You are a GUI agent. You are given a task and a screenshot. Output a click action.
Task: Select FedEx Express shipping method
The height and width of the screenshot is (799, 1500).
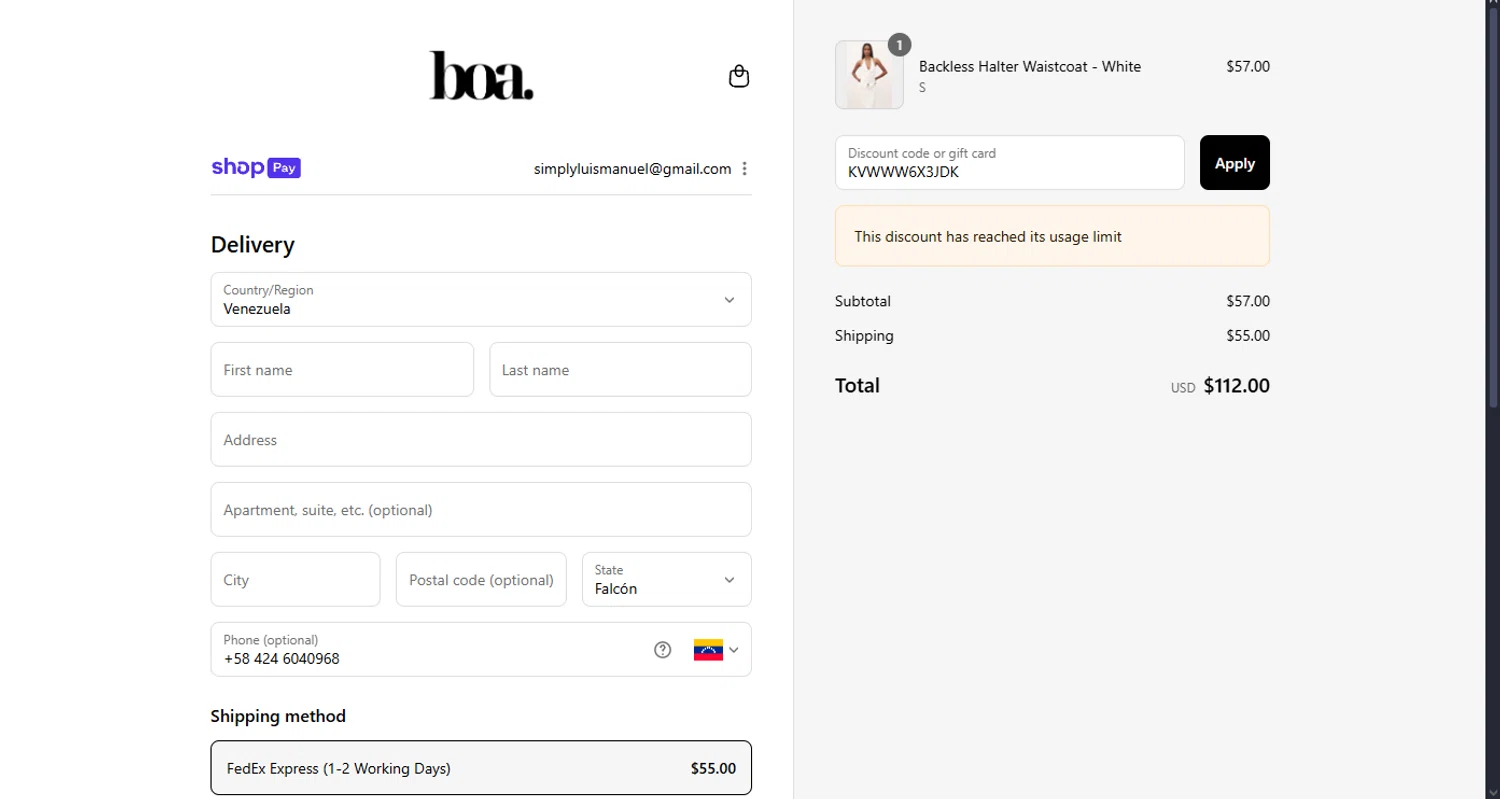481,768
